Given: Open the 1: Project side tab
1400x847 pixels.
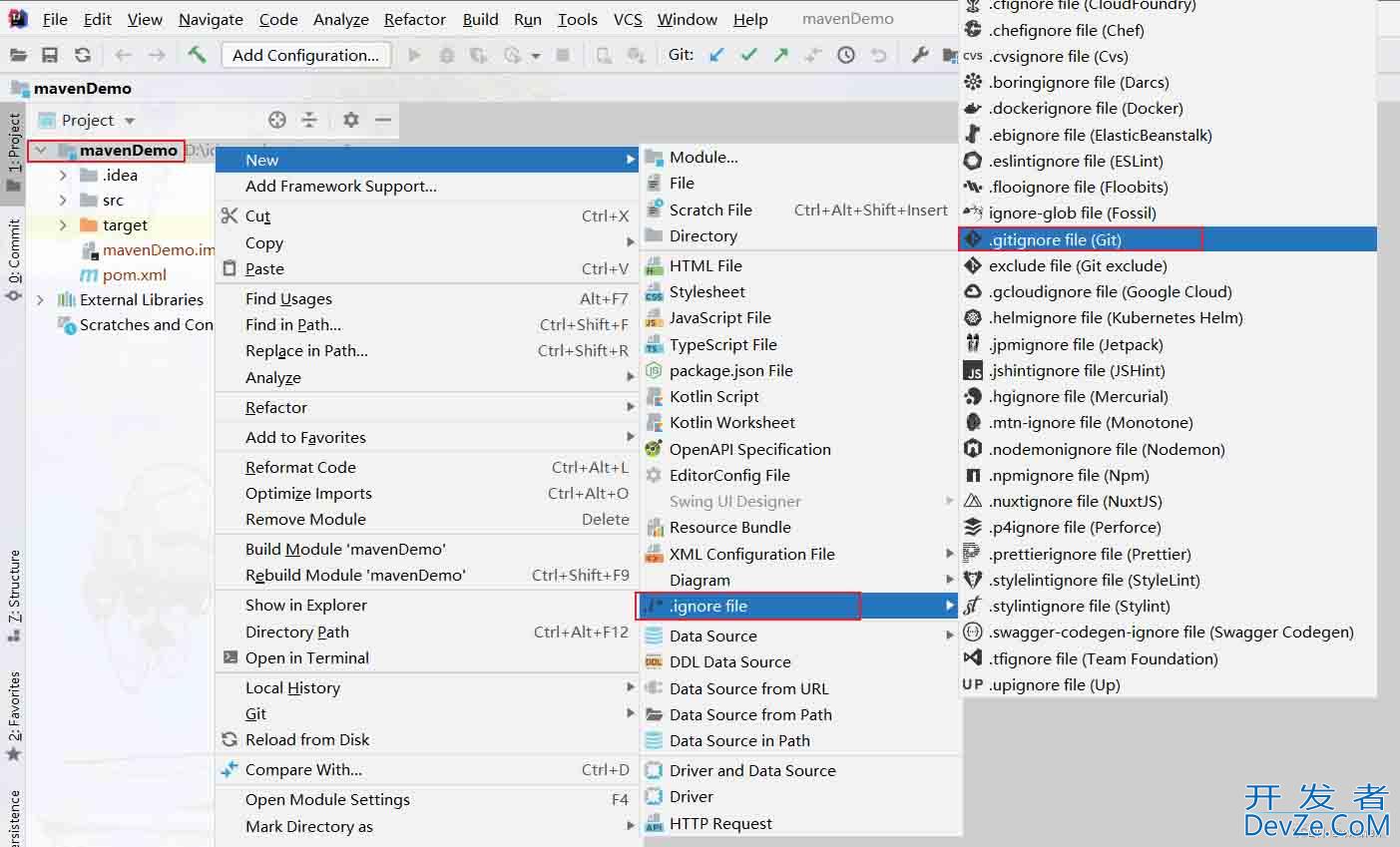Looking at the screenshot, I should pos(14,152).
